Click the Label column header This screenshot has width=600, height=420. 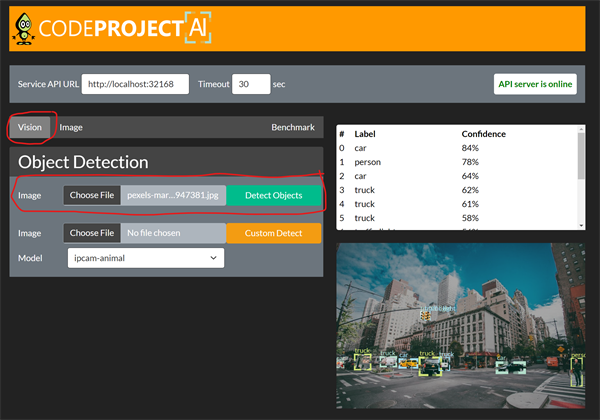(x=365, y=134)
